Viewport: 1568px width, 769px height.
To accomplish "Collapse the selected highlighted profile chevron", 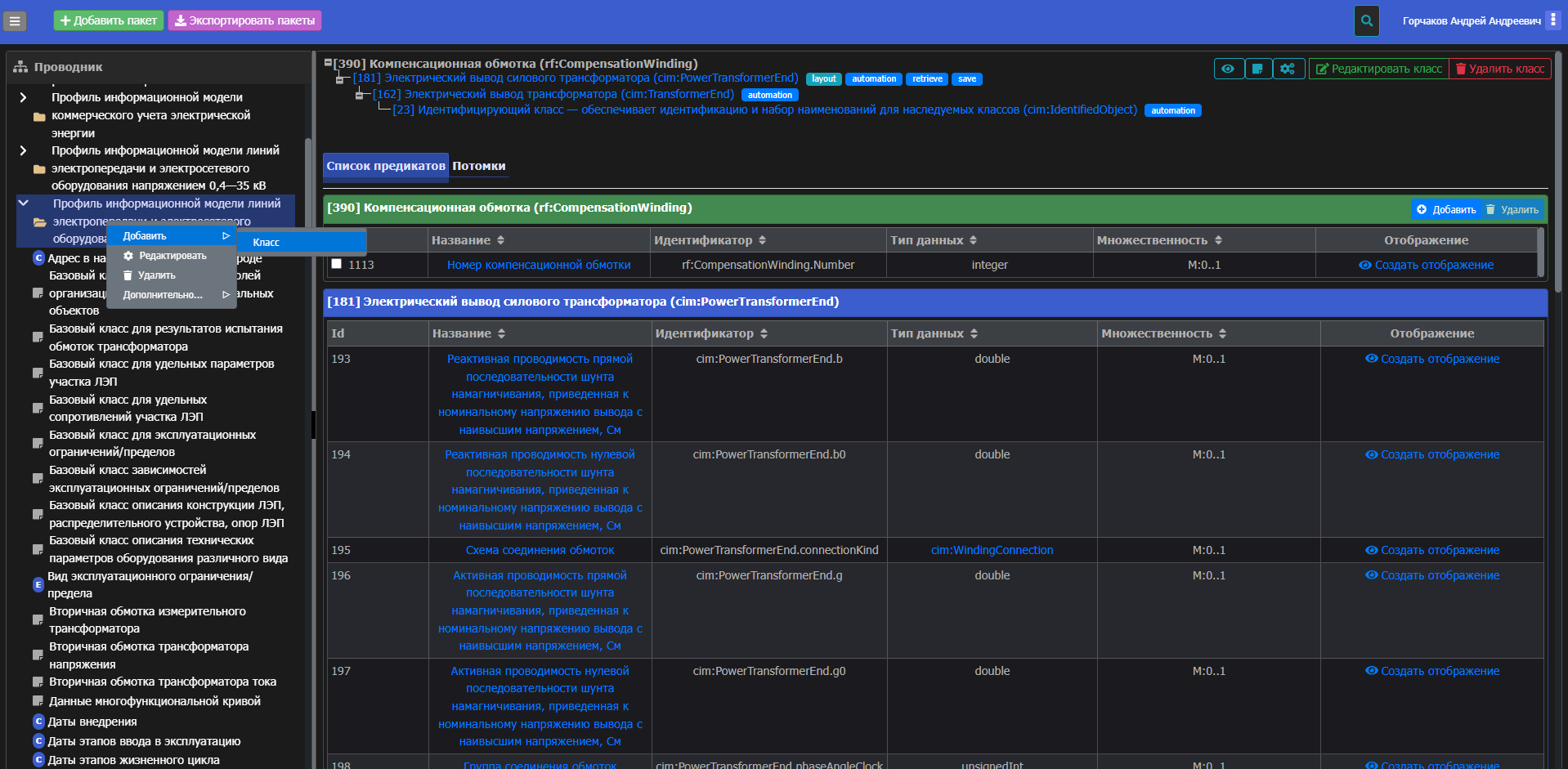I will click(x=23, y=203).
